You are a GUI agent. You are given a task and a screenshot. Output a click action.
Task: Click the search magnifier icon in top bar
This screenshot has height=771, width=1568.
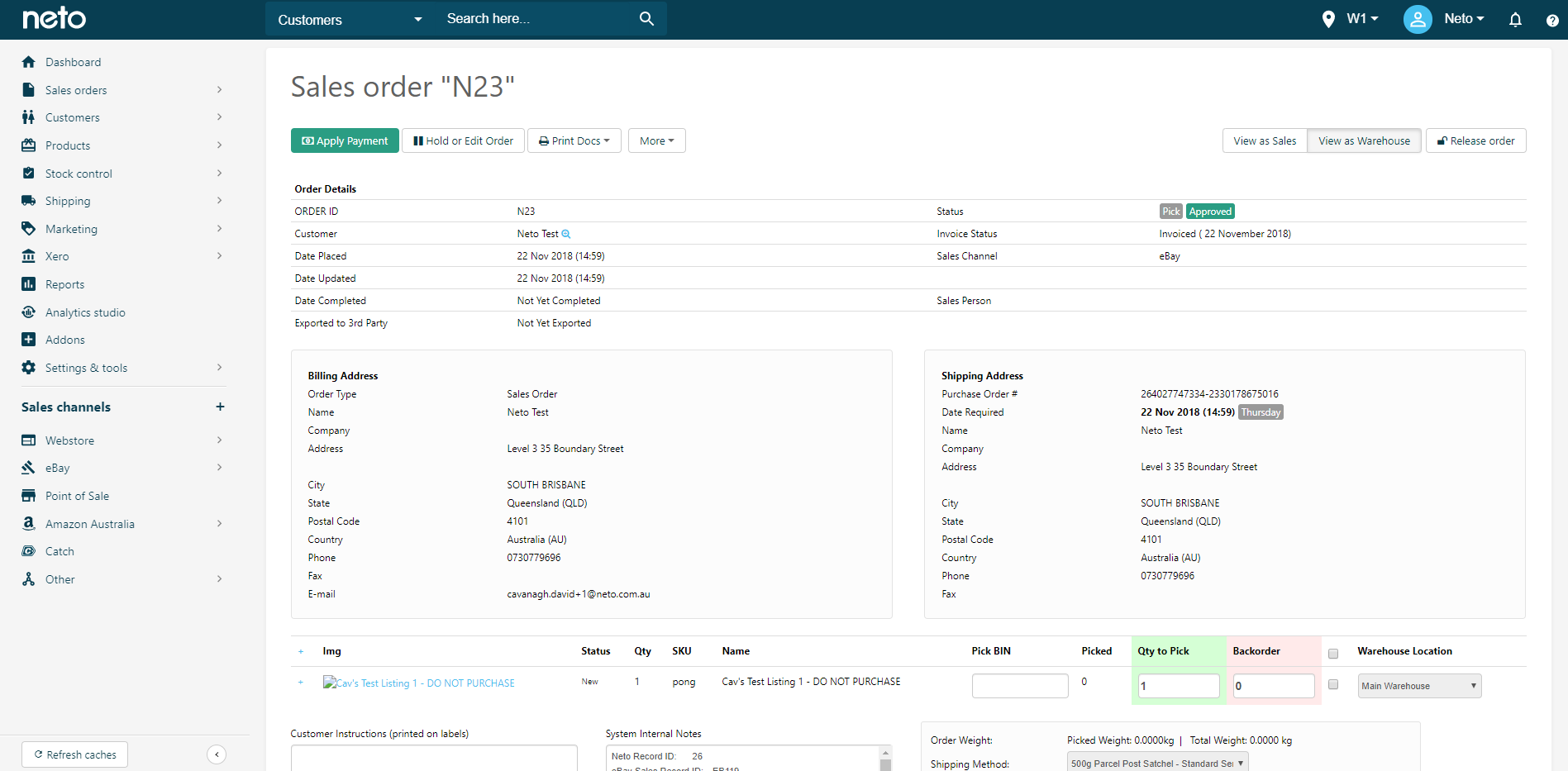click(646, 18)
